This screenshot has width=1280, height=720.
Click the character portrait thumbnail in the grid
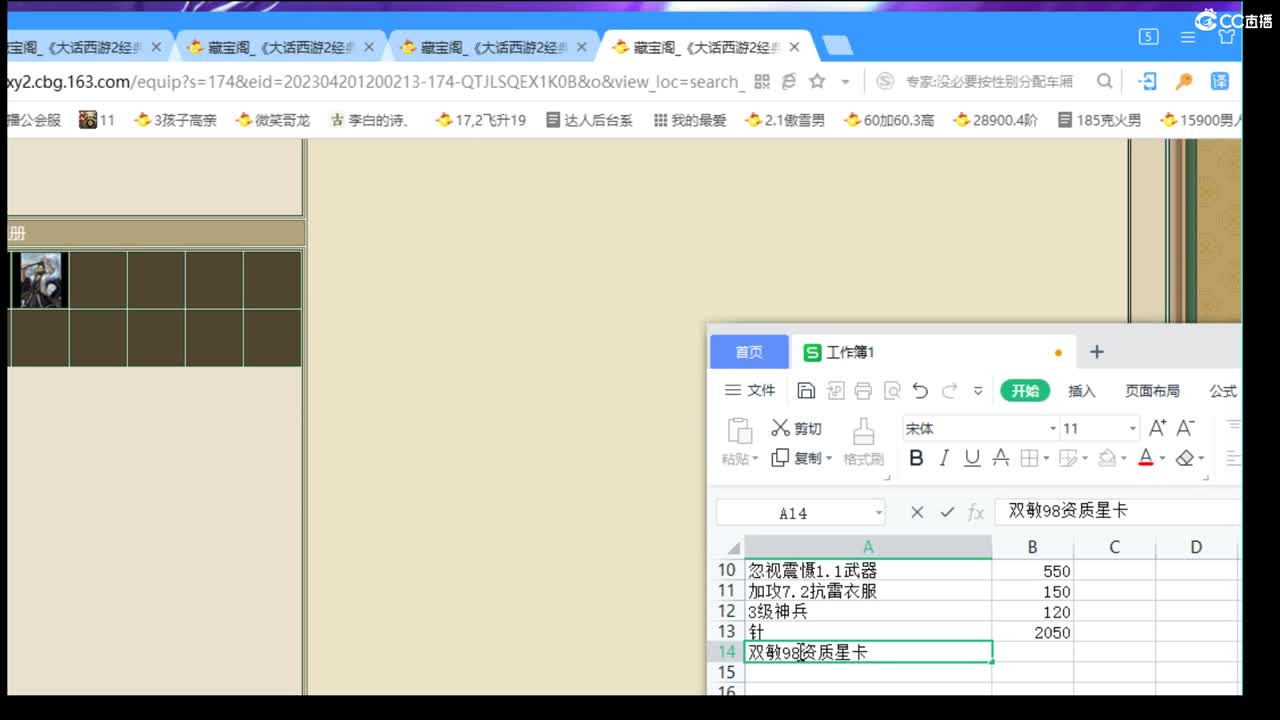coord(40,280)
